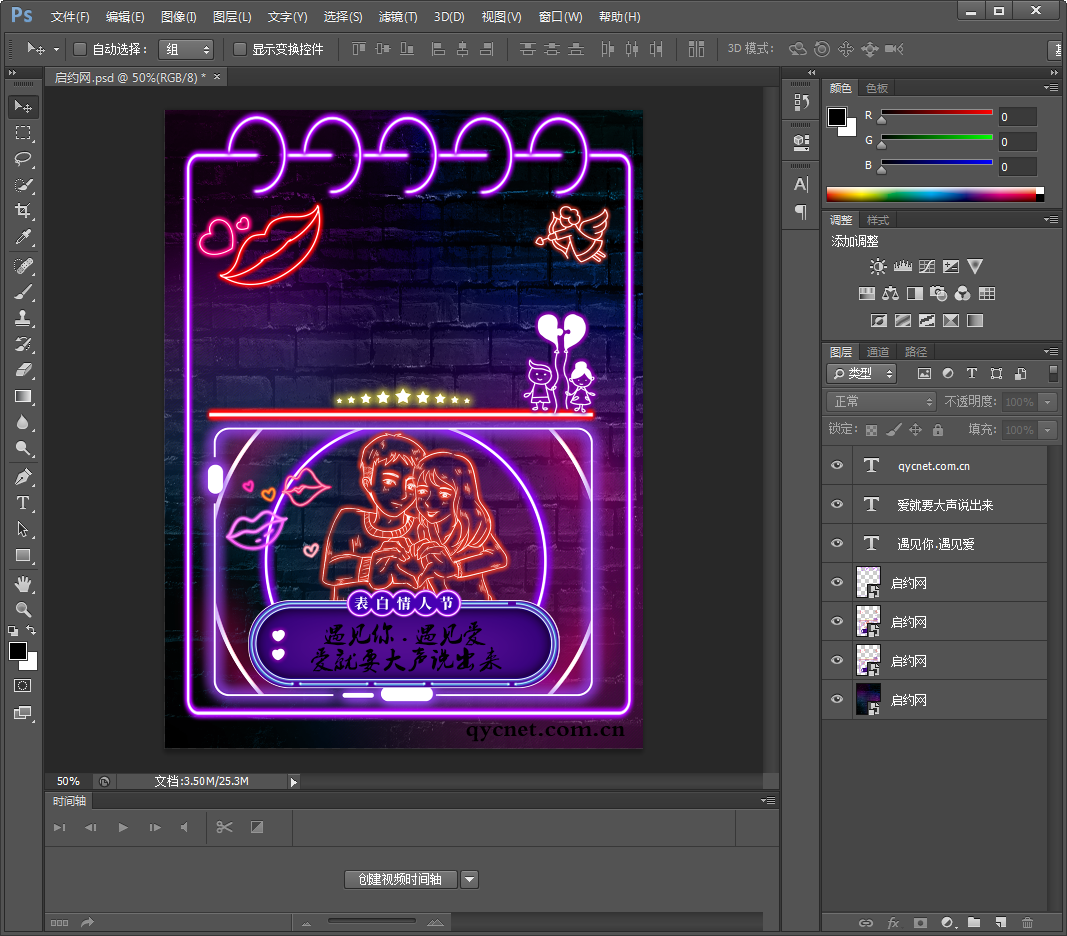1067x936 pixels.
Task: Open the 组 auto-select dropdown
Action: pyautogui.click(x=186, y=49)
